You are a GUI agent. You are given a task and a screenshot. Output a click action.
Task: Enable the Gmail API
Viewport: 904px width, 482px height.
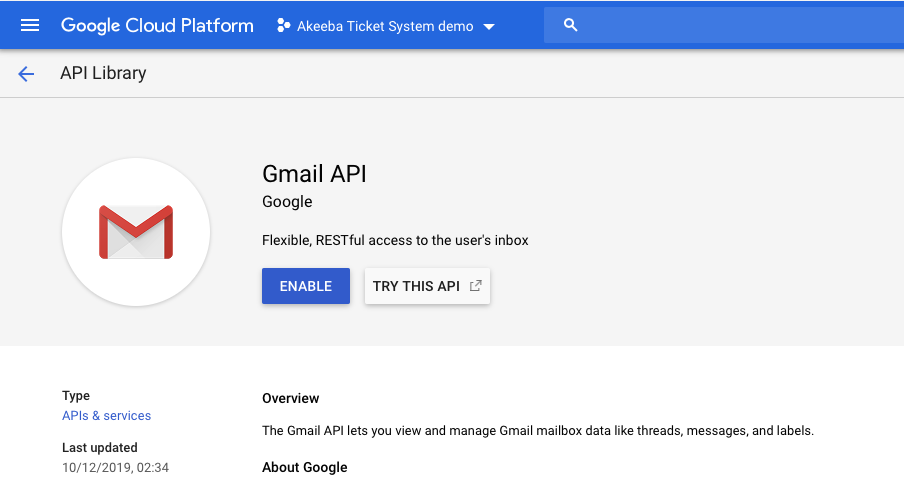306,286
